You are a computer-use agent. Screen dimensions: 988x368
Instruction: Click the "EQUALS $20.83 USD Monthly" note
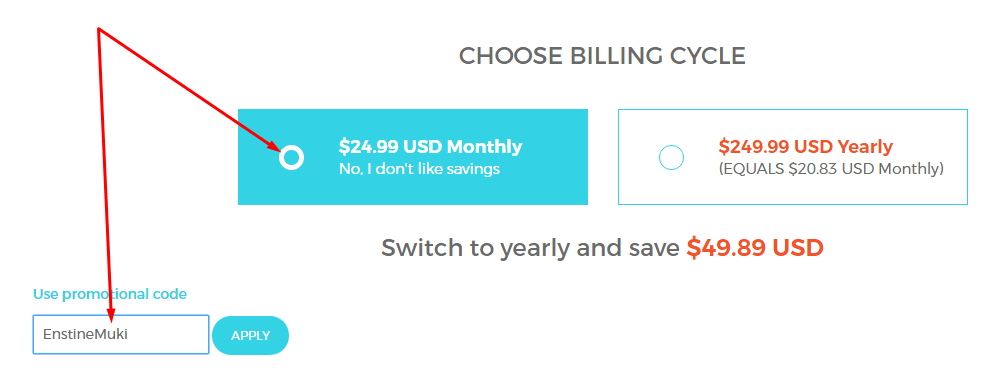(x=831, y=169)
